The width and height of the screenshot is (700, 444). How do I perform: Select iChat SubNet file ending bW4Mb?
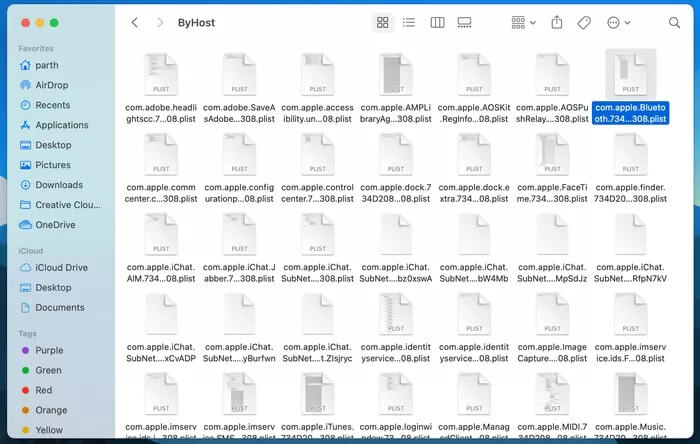click(474, 234)
